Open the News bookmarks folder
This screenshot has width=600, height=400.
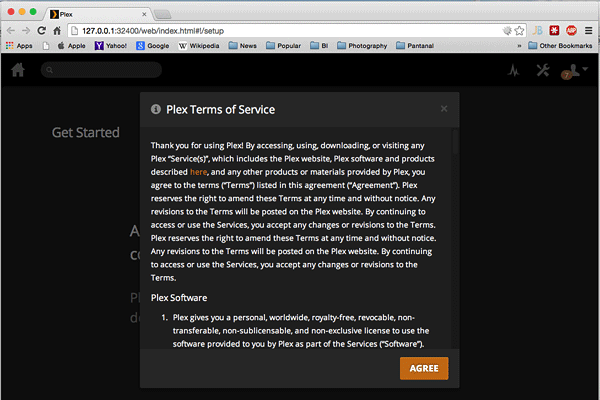click(x=243, y=46)
